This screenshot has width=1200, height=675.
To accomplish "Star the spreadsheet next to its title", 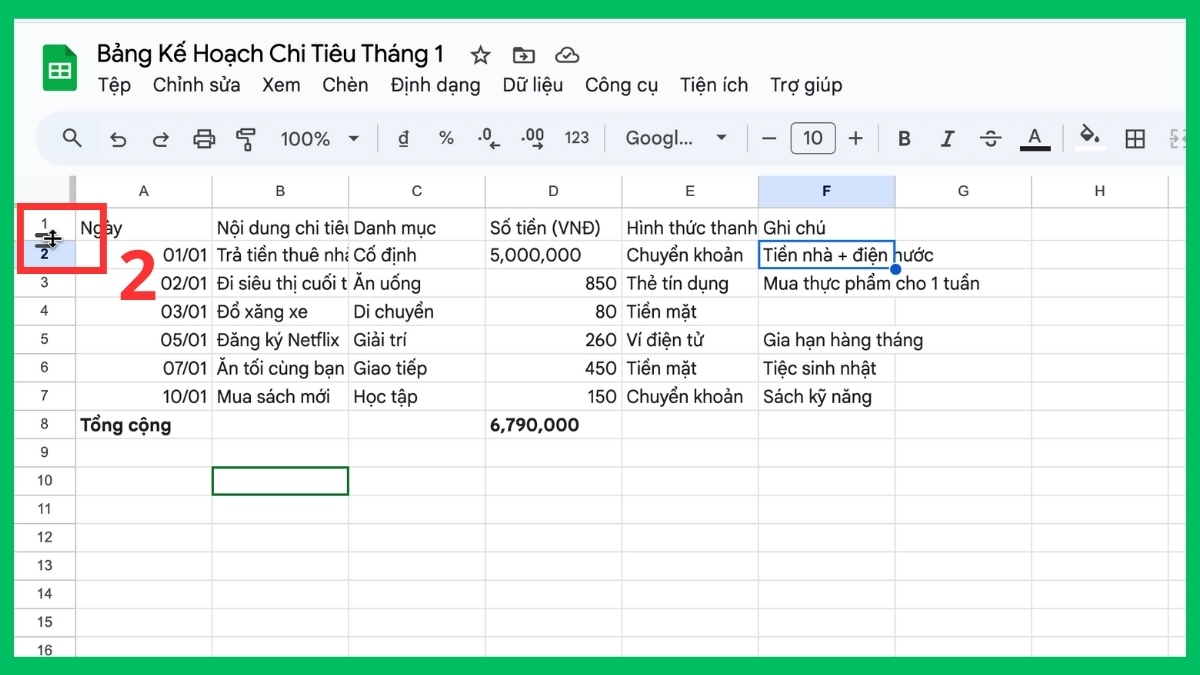I will click(x=480, y=56).
